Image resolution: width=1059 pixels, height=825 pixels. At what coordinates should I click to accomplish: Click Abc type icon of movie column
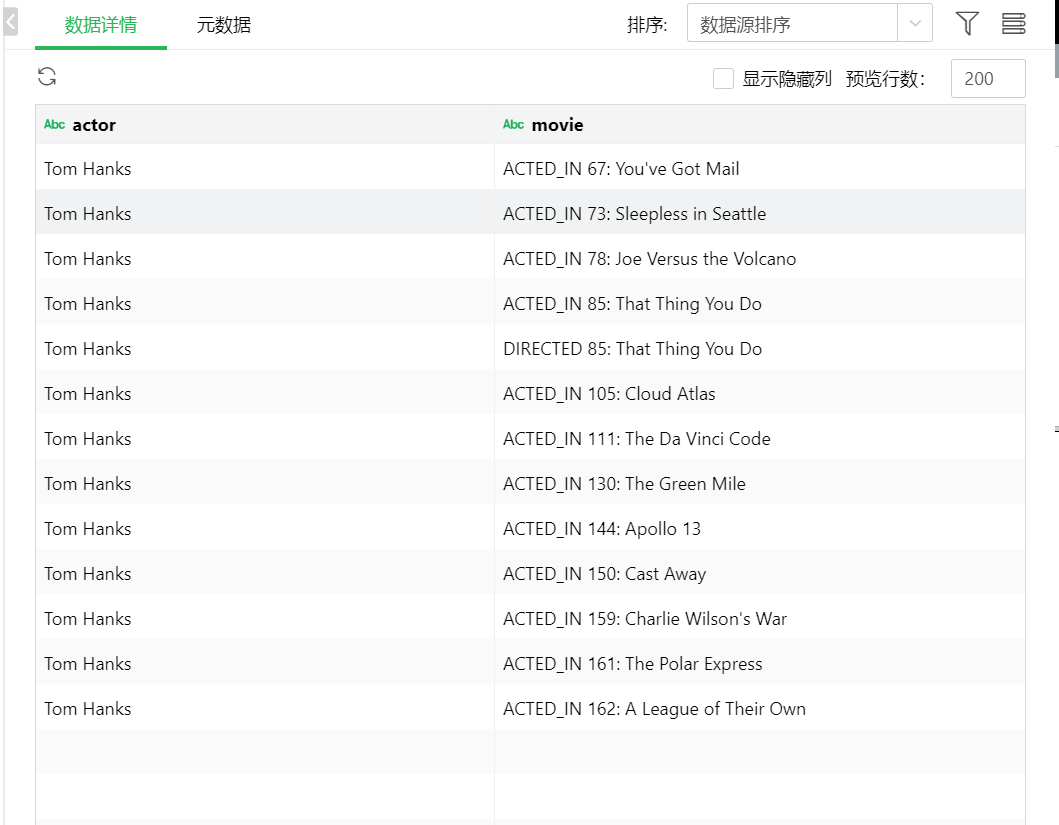coord(513,124)
